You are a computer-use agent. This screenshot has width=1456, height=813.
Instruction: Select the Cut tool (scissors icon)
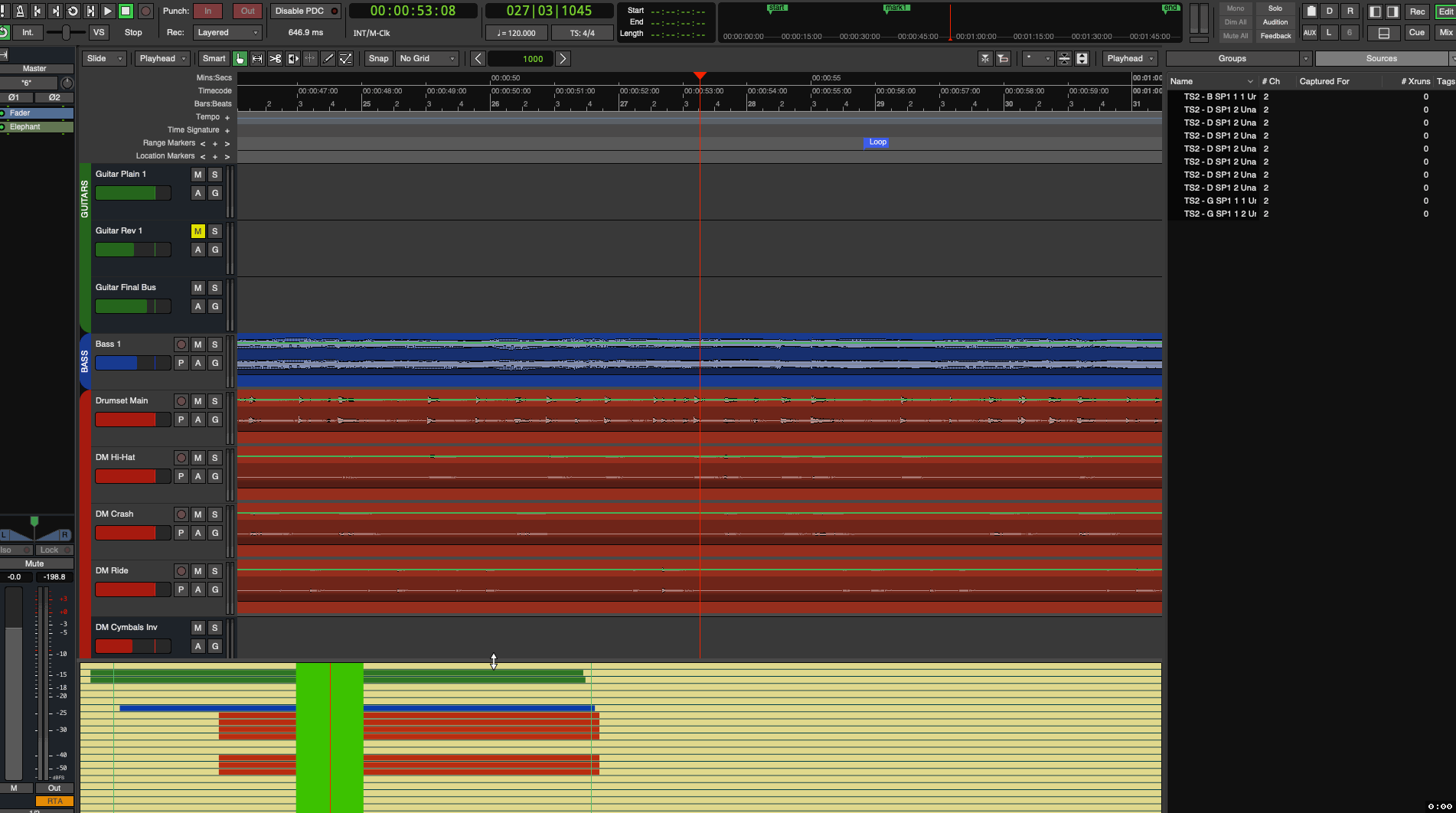(275, 58)
